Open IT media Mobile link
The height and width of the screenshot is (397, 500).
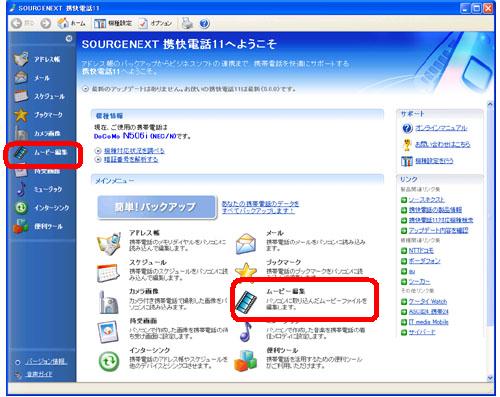coord(428,322)
